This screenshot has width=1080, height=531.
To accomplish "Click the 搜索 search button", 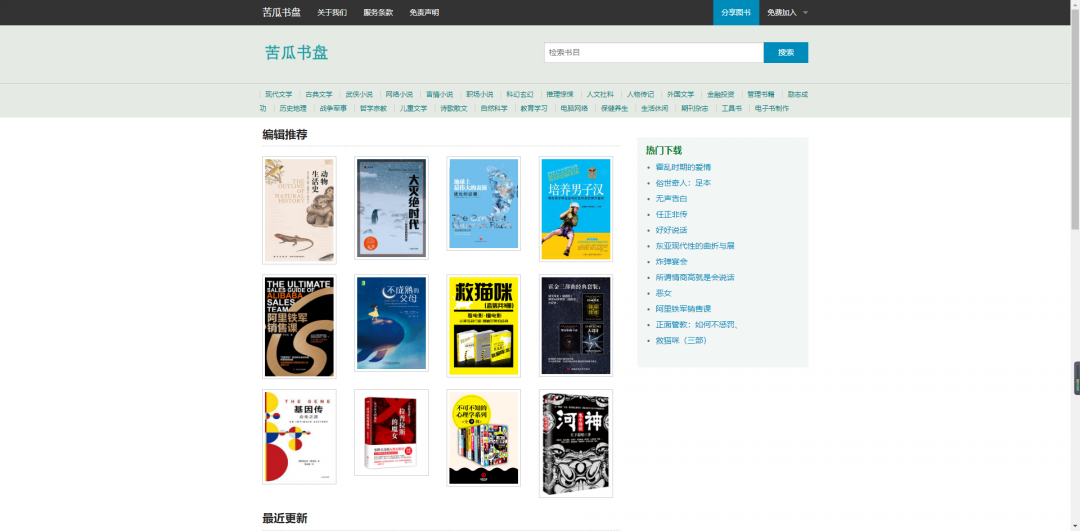I will (x=786, y=52).
